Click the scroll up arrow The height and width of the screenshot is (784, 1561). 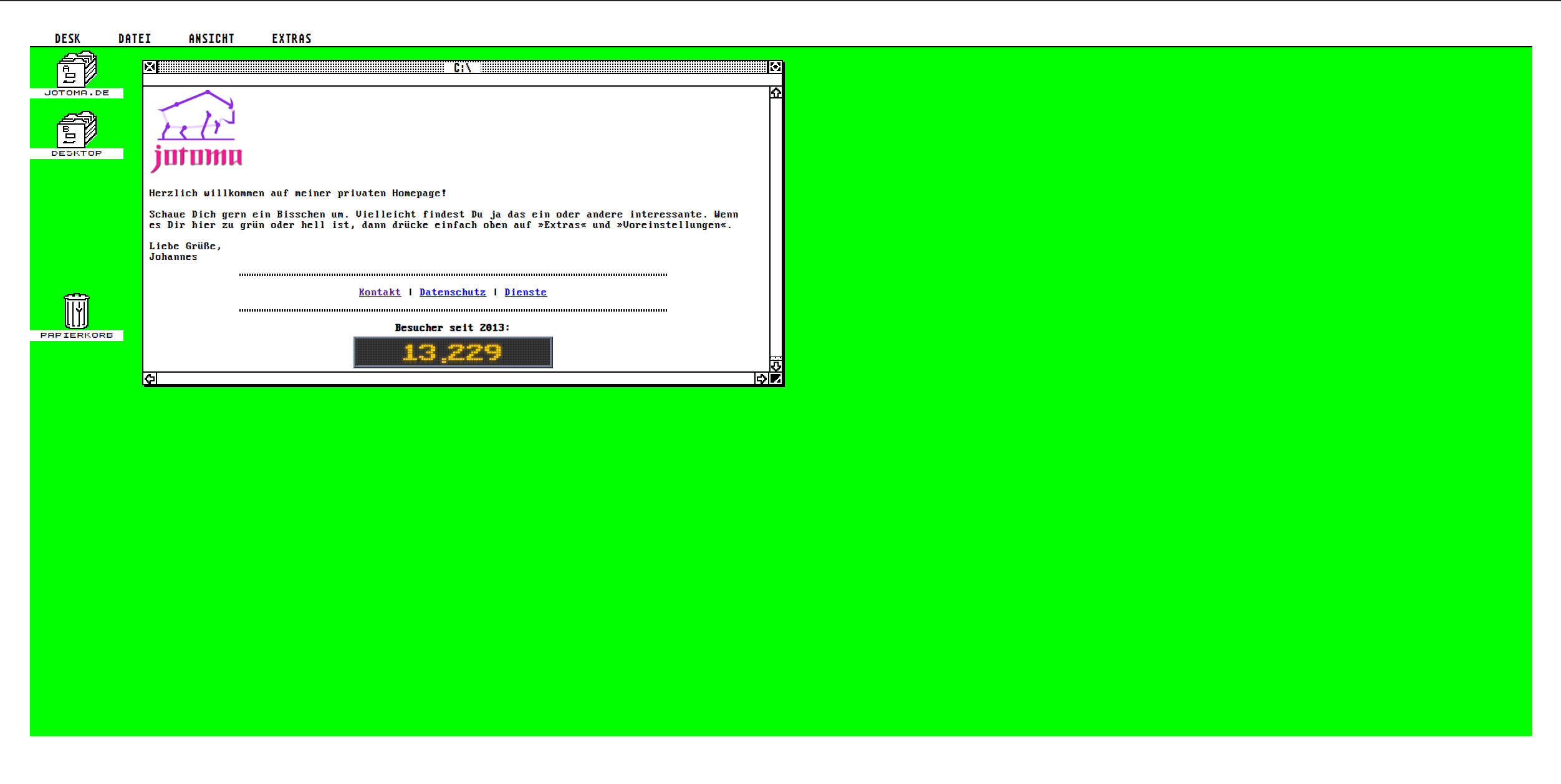coord(776,93)
